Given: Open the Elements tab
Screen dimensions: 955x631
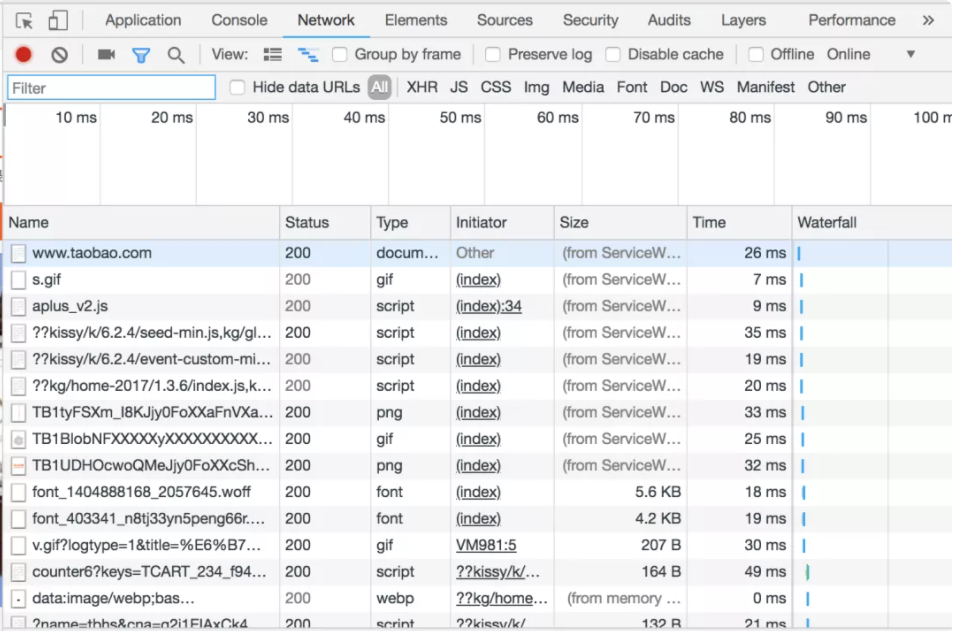Looking at the screenshot, I should point(416,20).
